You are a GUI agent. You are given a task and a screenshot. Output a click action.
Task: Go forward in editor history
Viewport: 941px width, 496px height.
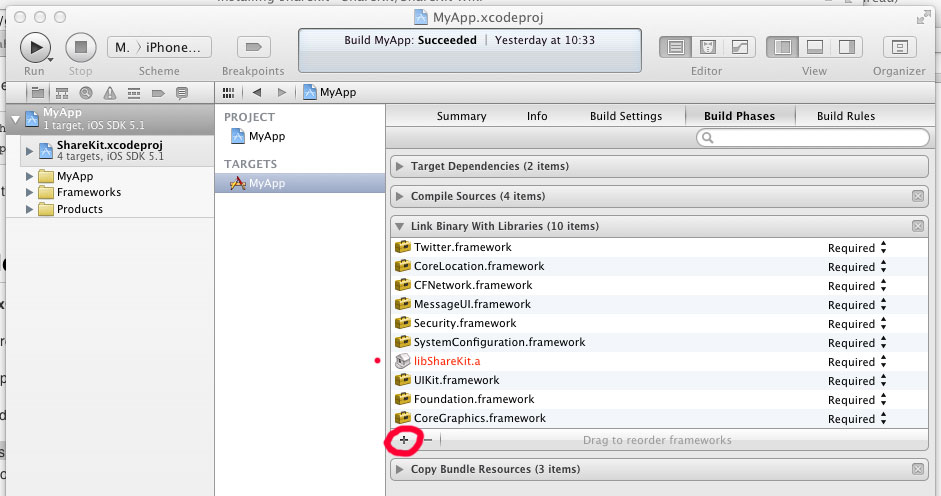coord(281,92)
